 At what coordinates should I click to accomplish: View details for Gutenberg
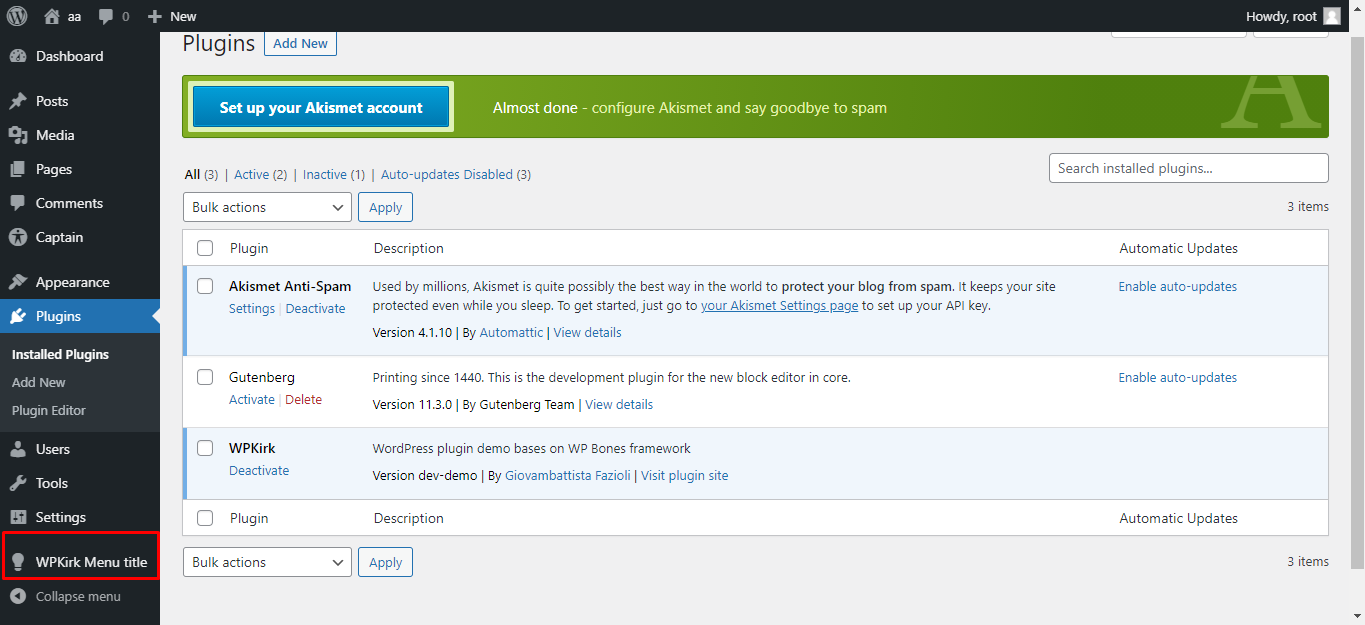point(619,404)
